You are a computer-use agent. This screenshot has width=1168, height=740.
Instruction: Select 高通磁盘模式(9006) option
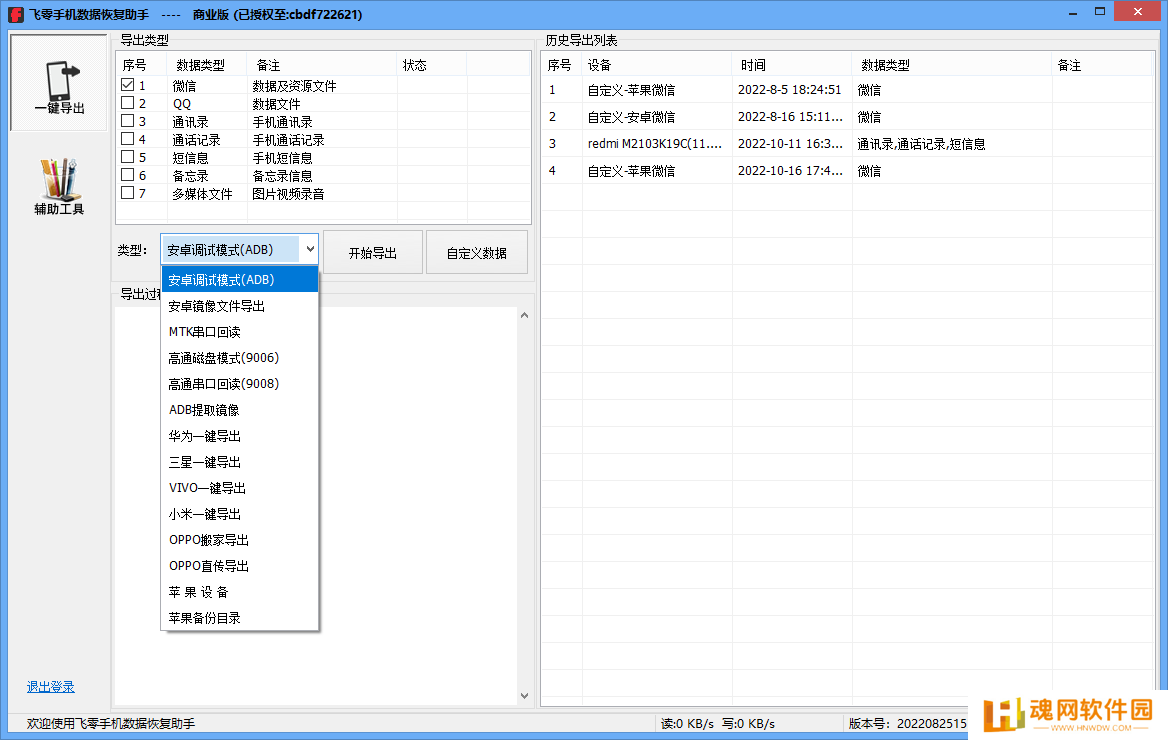240,358
